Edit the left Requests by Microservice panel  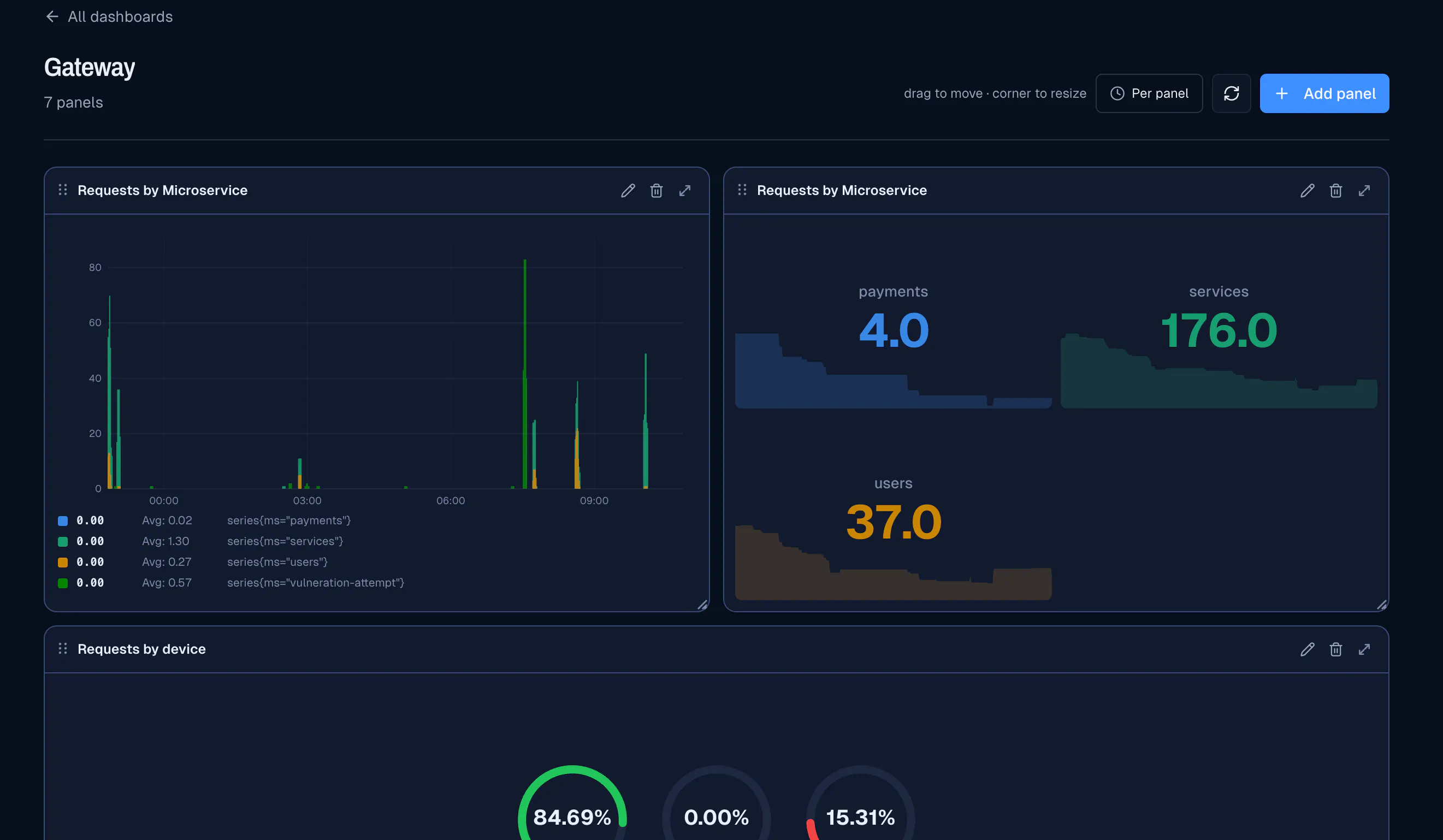click(628, 191)
